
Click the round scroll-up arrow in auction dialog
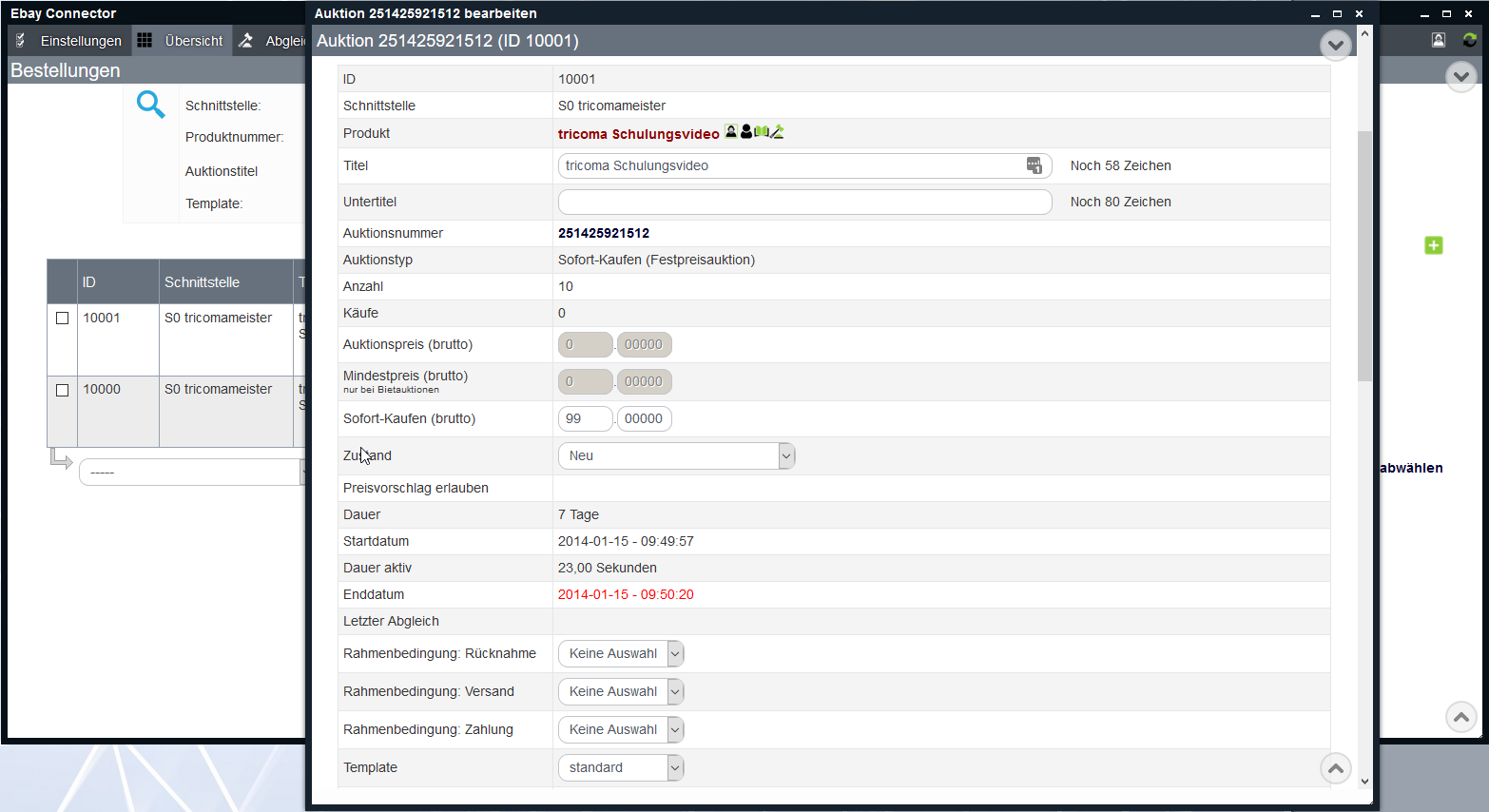click(1336, 768)
